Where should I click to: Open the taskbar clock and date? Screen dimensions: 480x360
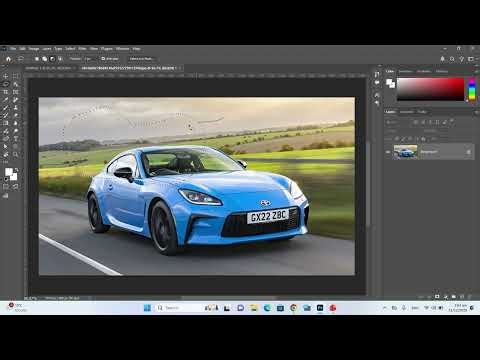[459, 308]
